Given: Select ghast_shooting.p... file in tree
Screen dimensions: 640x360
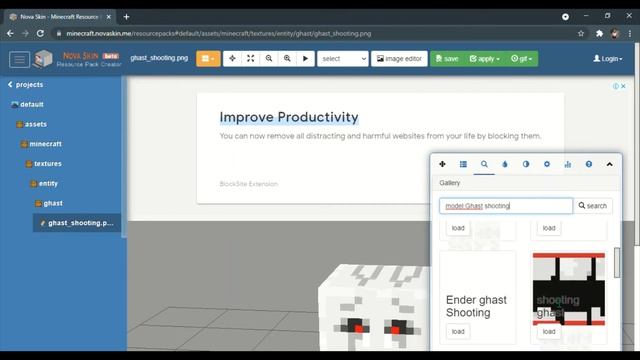Looking at the screenshot, I should [77, 223].
